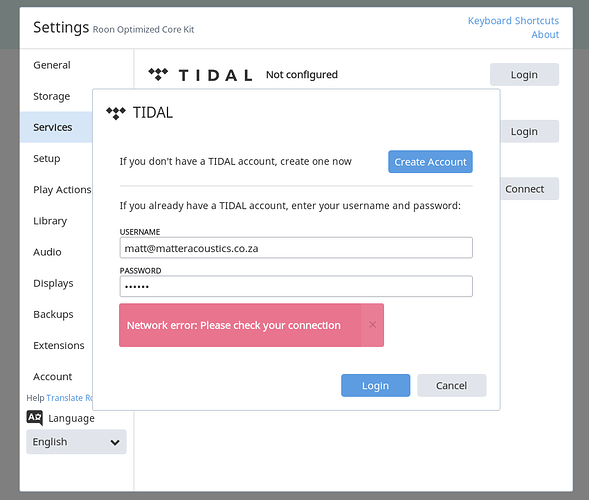Focus the Username input field
This screenshot has width=589, height=500.
[296, 248]
